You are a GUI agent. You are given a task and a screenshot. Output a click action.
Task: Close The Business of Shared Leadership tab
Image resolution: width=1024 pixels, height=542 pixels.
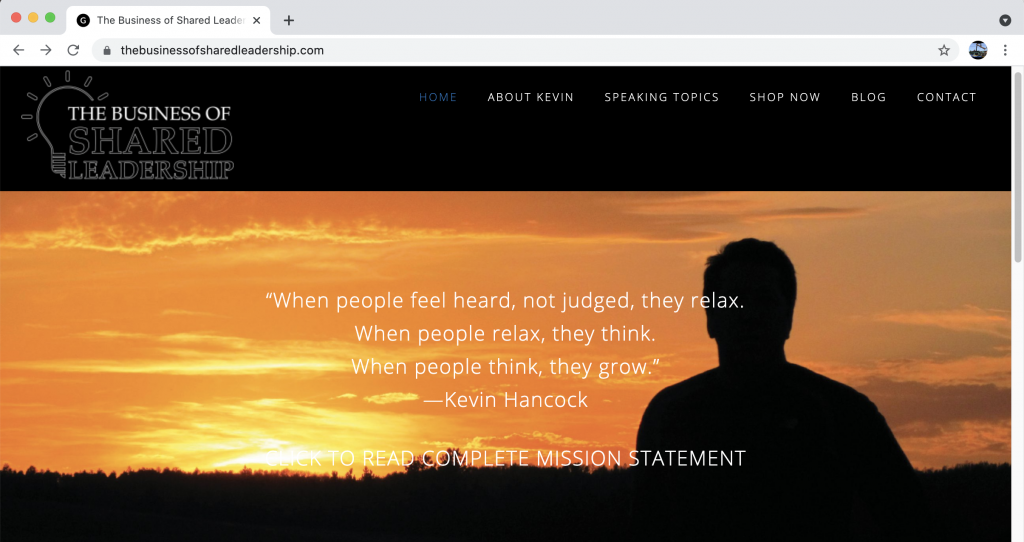pos(257,20)
